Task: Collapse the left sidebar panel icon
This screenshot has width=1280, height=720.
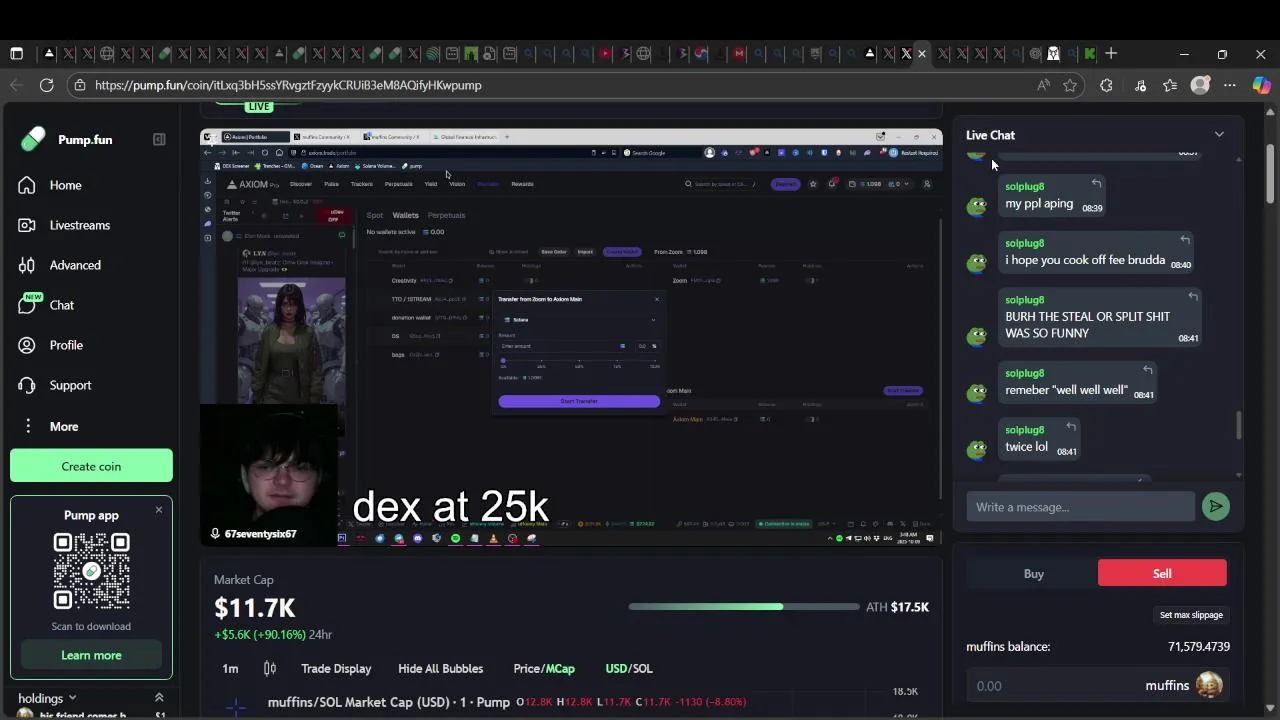Action: coord(159,139)
